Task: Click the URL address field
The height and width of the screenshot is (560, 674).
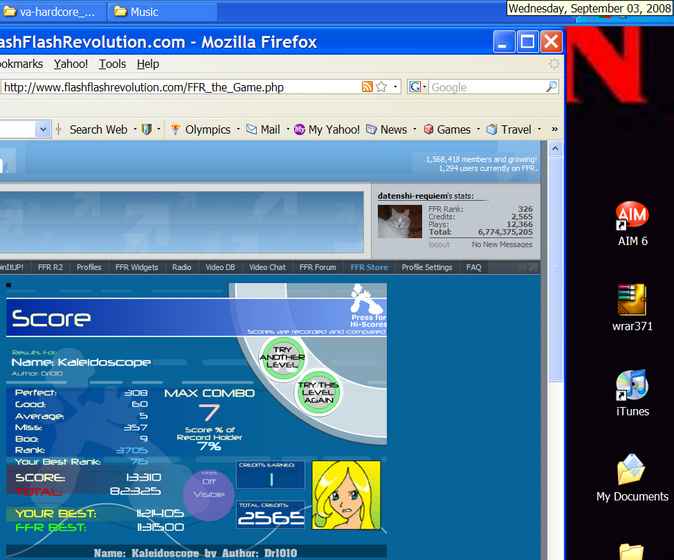Action: (x=181, y=87)
